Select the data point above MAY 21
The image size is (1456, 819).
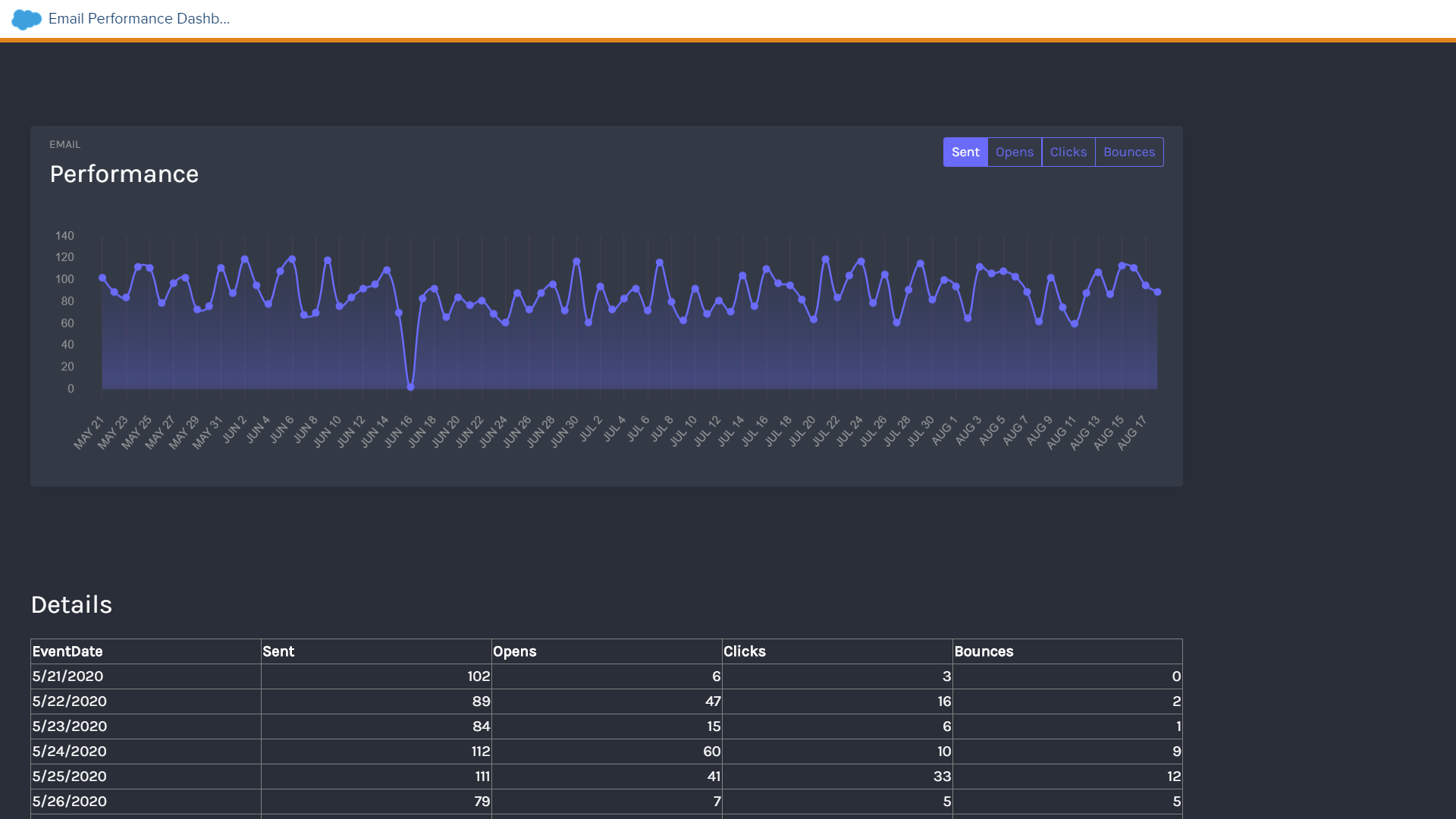(x=101, y=278)
